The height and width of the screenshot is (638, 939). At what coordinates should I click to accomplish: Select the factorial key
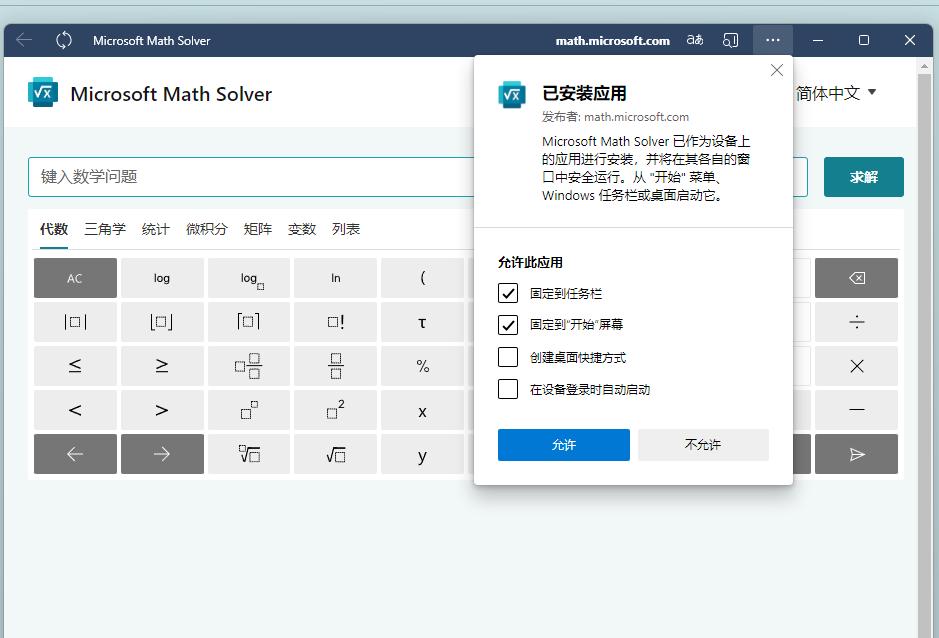click(x=334, y=321)
